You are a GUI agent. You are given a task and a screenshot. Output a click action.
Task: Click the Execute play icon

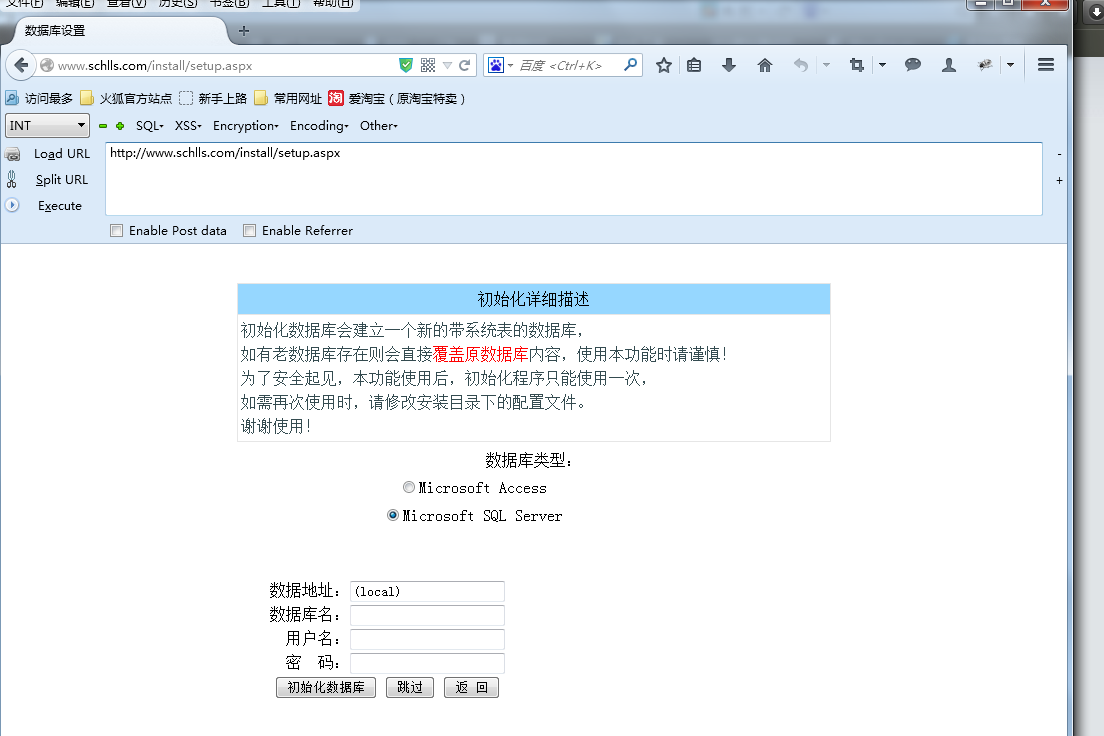(12, 205)
